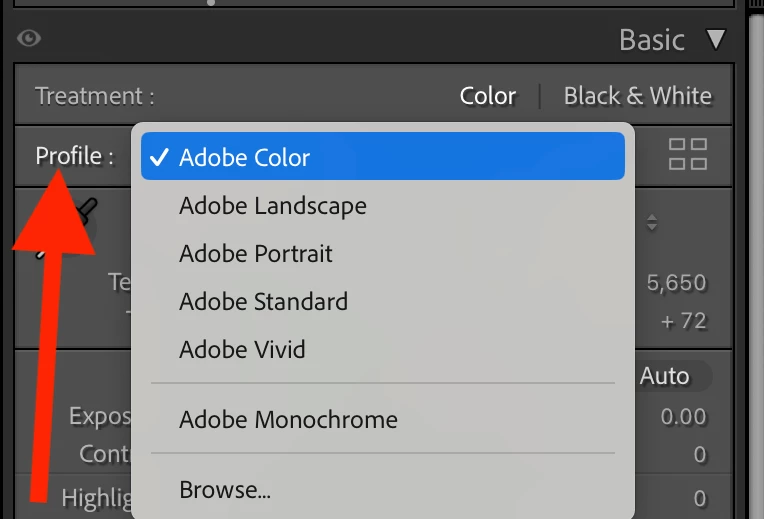Set Treatment to Color
The width and height of the screenshot is (764, 519).
(x=488, y=96)
